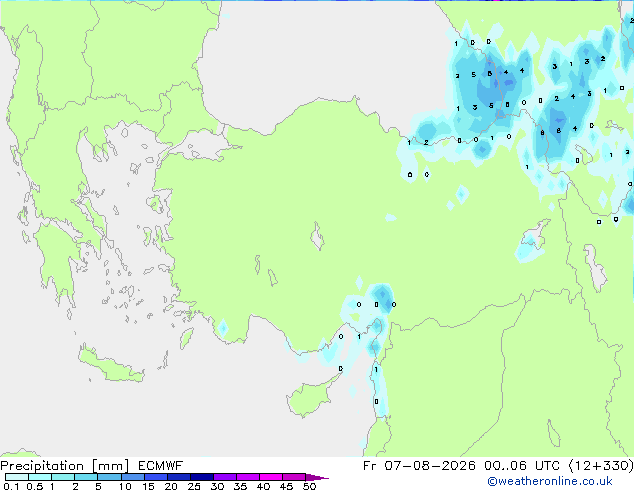
Task: Click the 0.1–0.5 mm lightest cyan legend swatch
Action: 17,477
